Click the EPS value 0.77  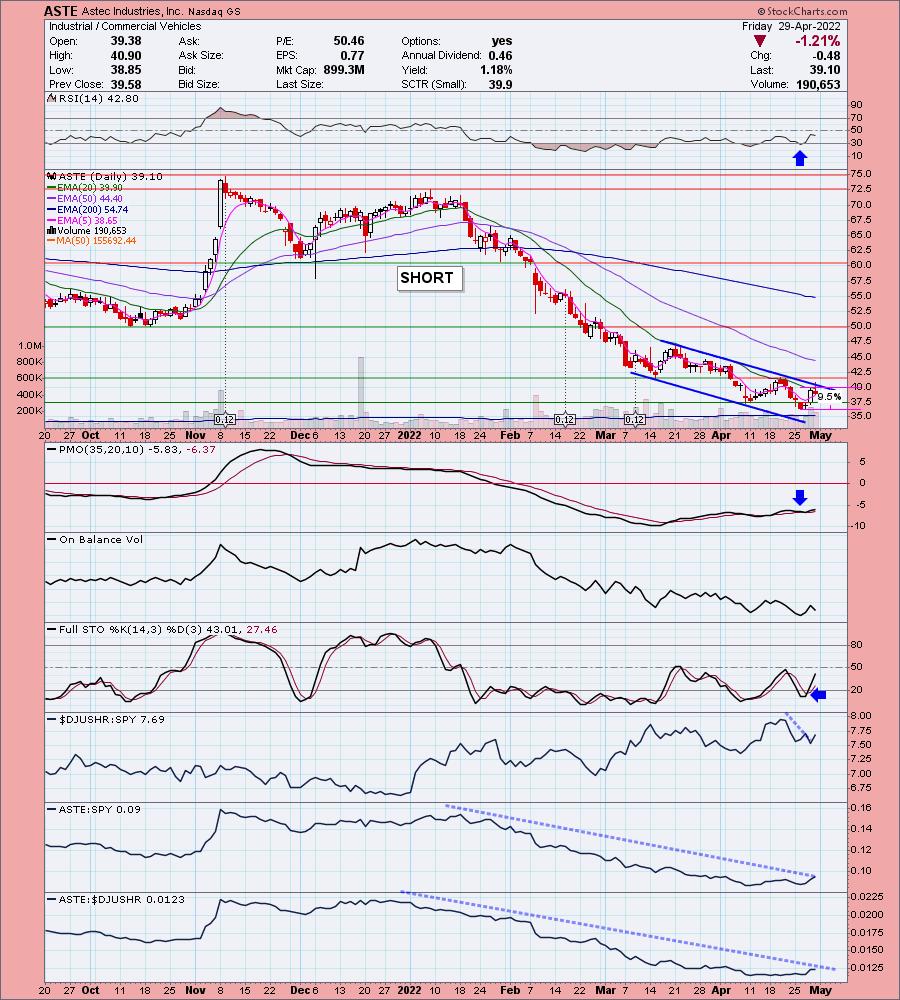[x=352, y=55]
